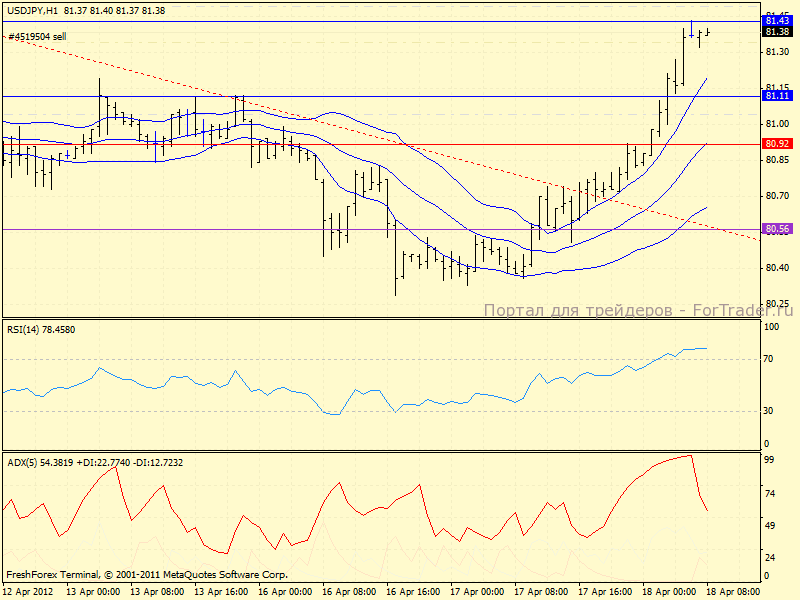800x600 pixels.
Task: Click the 12 Apr 2012 date label
Action: coord(29,591)
